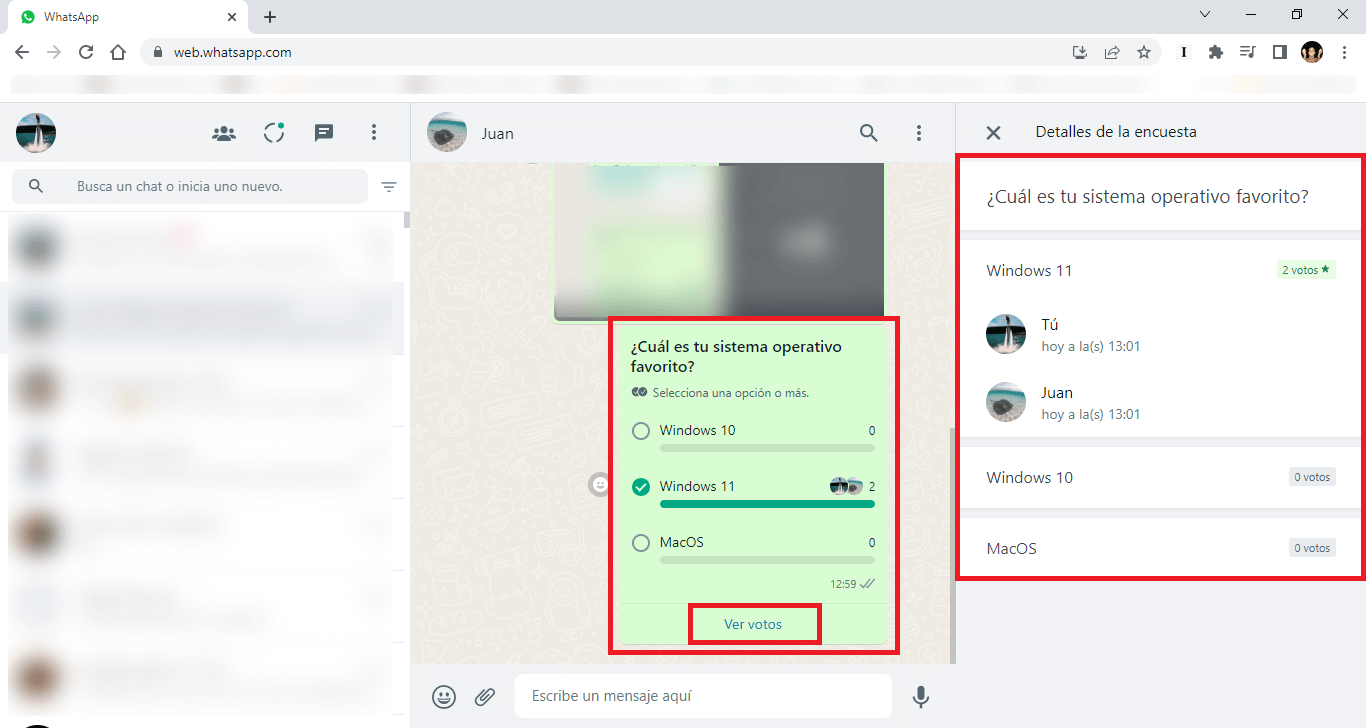
Task: Toggle the Chrome side panel icon
Action: click(1279, 53)
